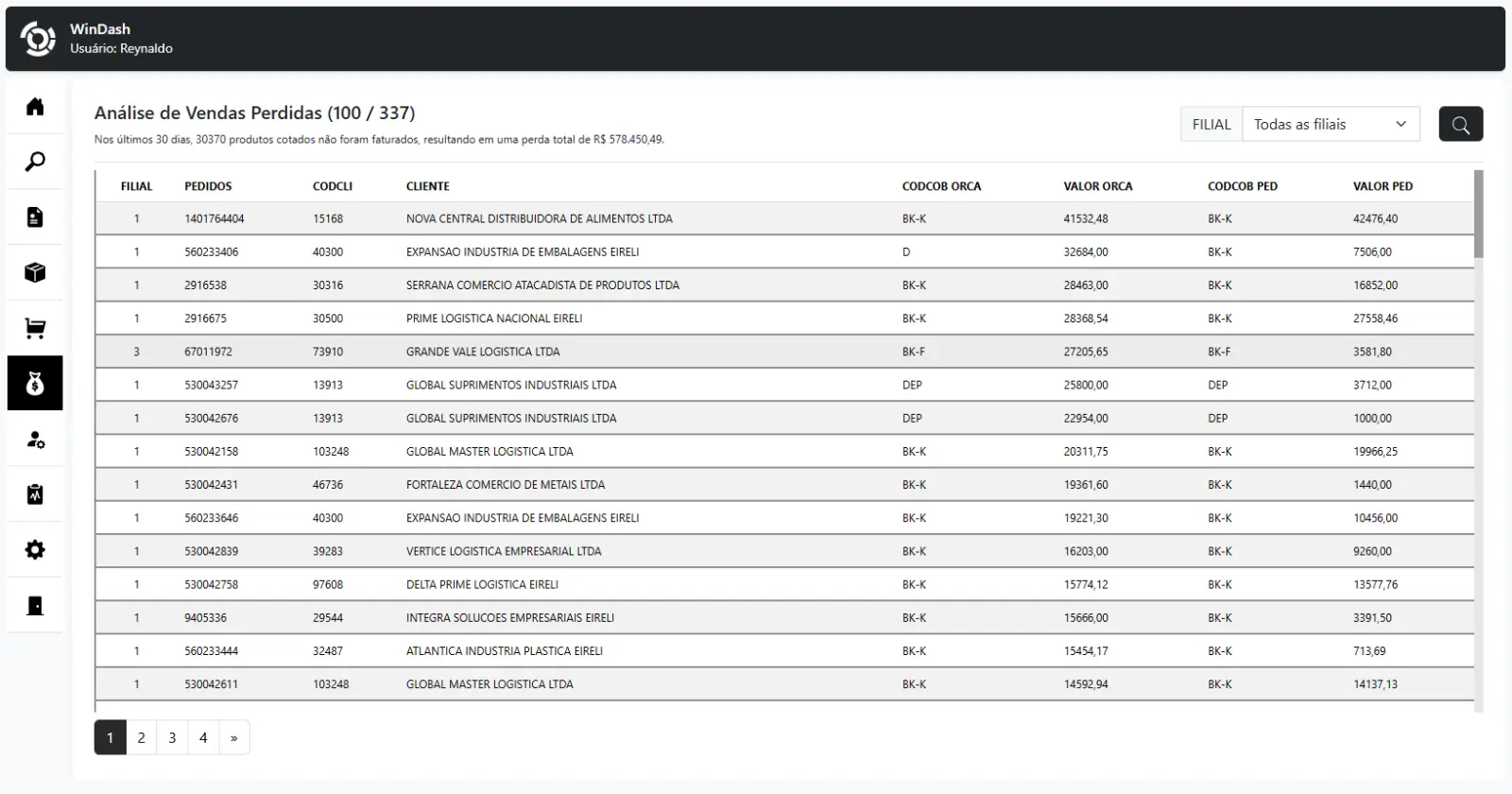Viewport: 1512px width, 794px height.
Task: Expand the 'Todas as filiais' dropdown
Action: pyautogui.click(x=1330, y=124)
